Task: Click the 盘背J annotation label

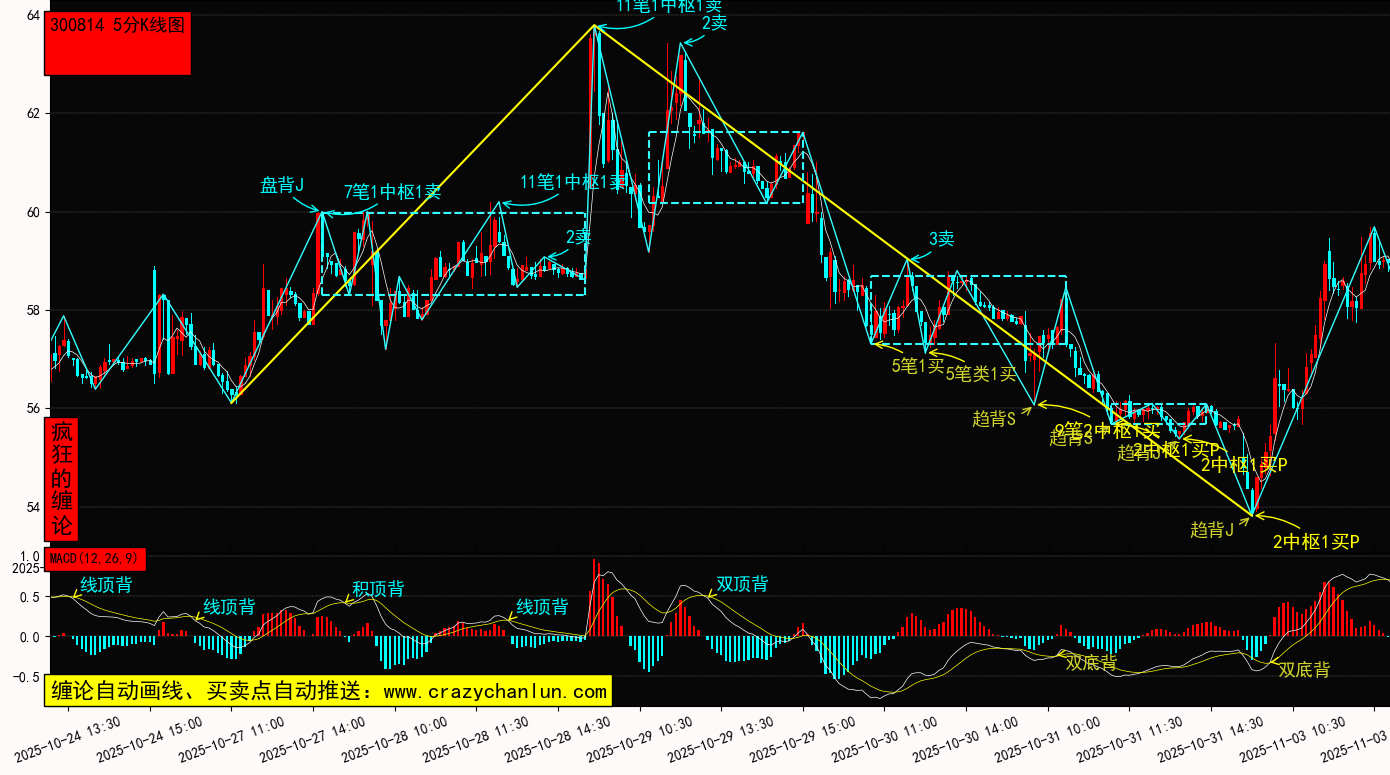Action: pos(282,185)
